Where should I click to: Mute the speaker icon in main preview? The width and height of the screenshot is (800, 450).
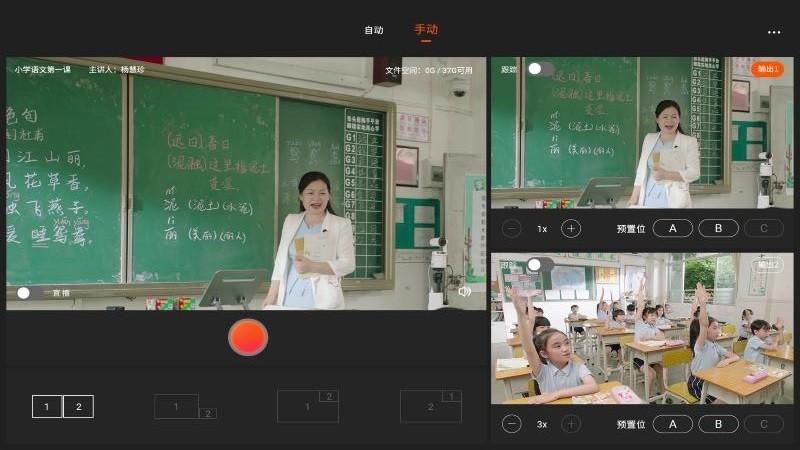pos(464,291)
